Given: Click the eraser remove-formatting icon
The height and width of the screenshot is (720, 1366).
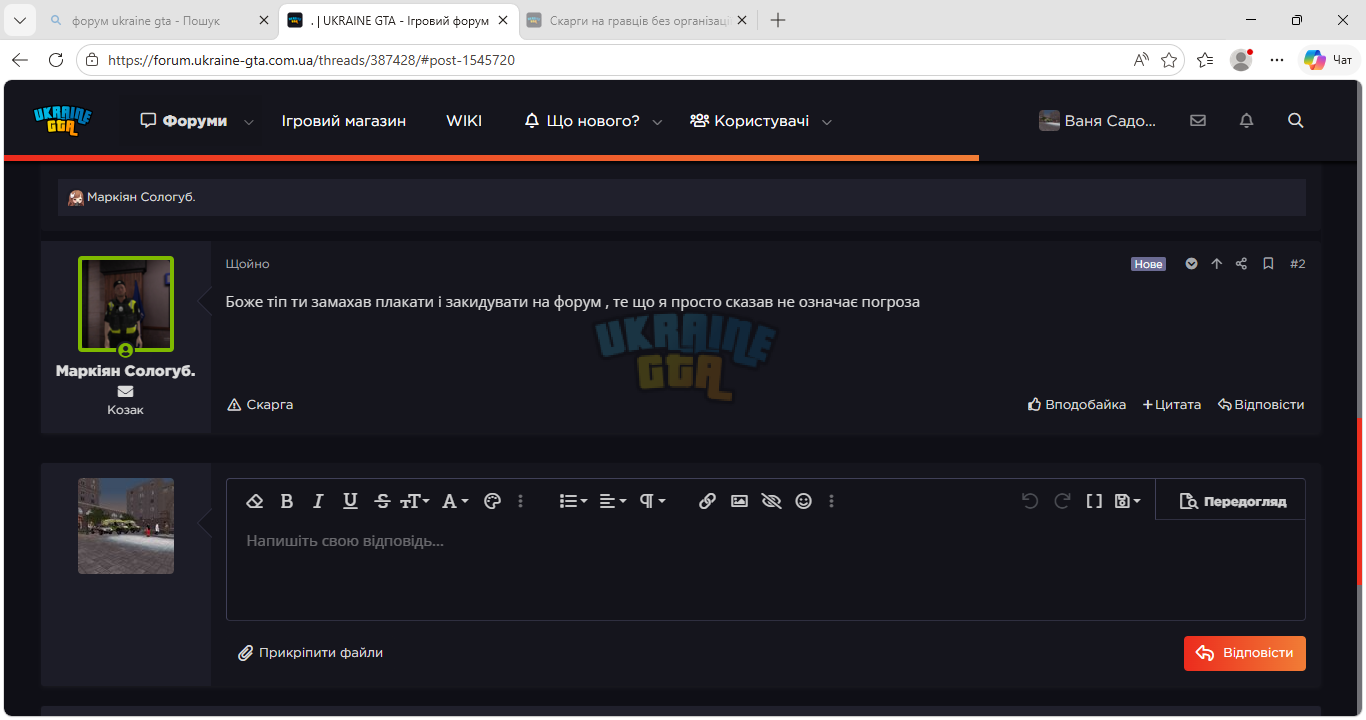Looking at the screenshot, I should pyautogui.click(x=255, y=501).
